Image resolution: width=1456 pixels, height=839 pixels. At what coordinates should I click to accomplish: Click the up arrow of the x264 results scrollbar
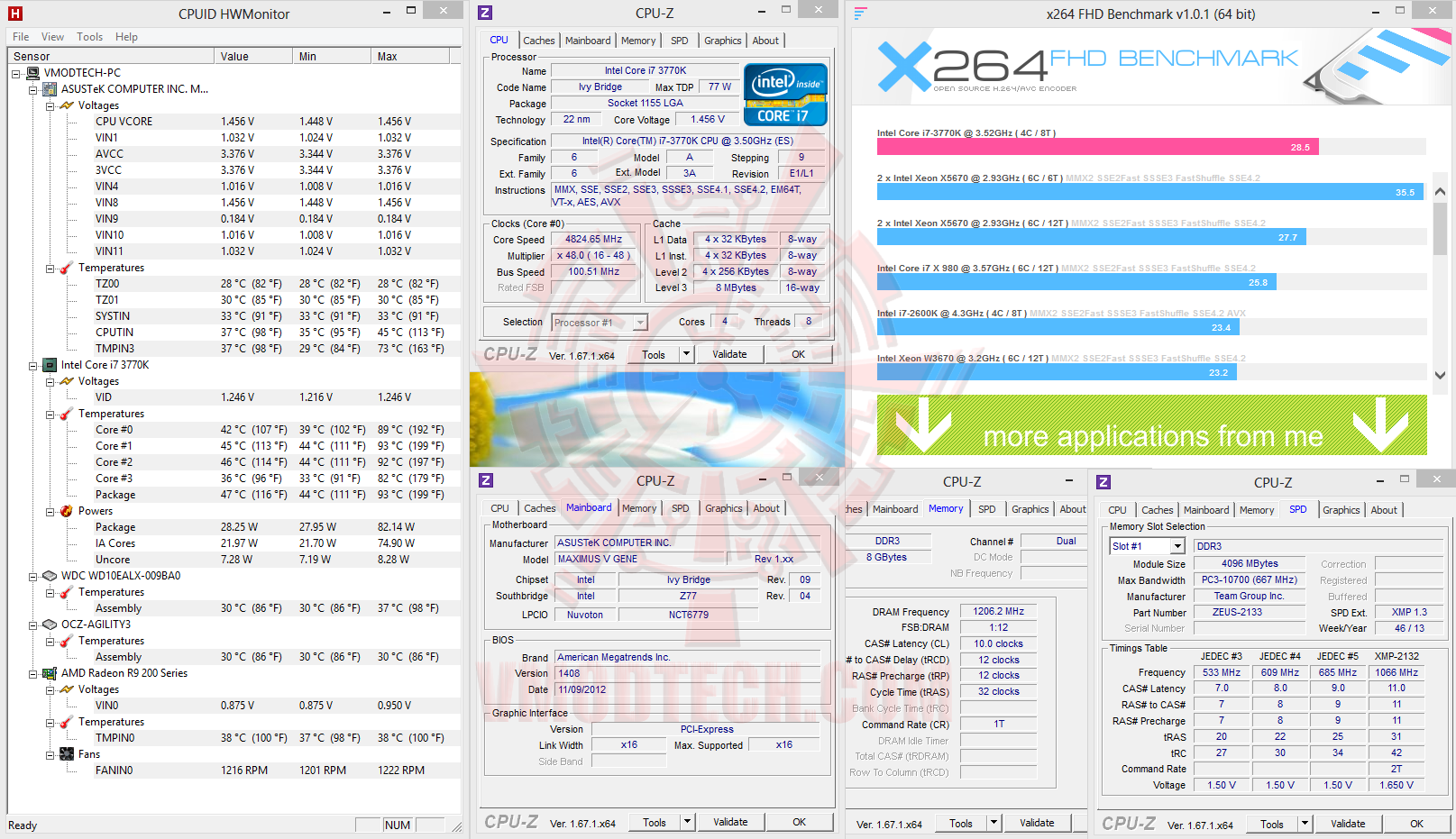tap(1440, 191)
